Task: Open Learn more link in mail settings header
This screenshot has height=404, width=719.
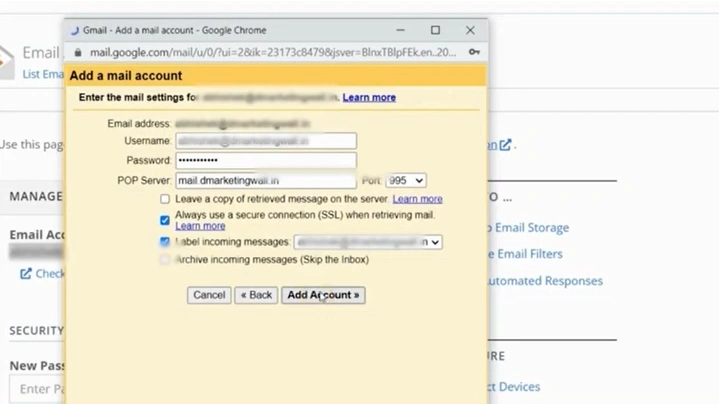Action: click(369, 97)
